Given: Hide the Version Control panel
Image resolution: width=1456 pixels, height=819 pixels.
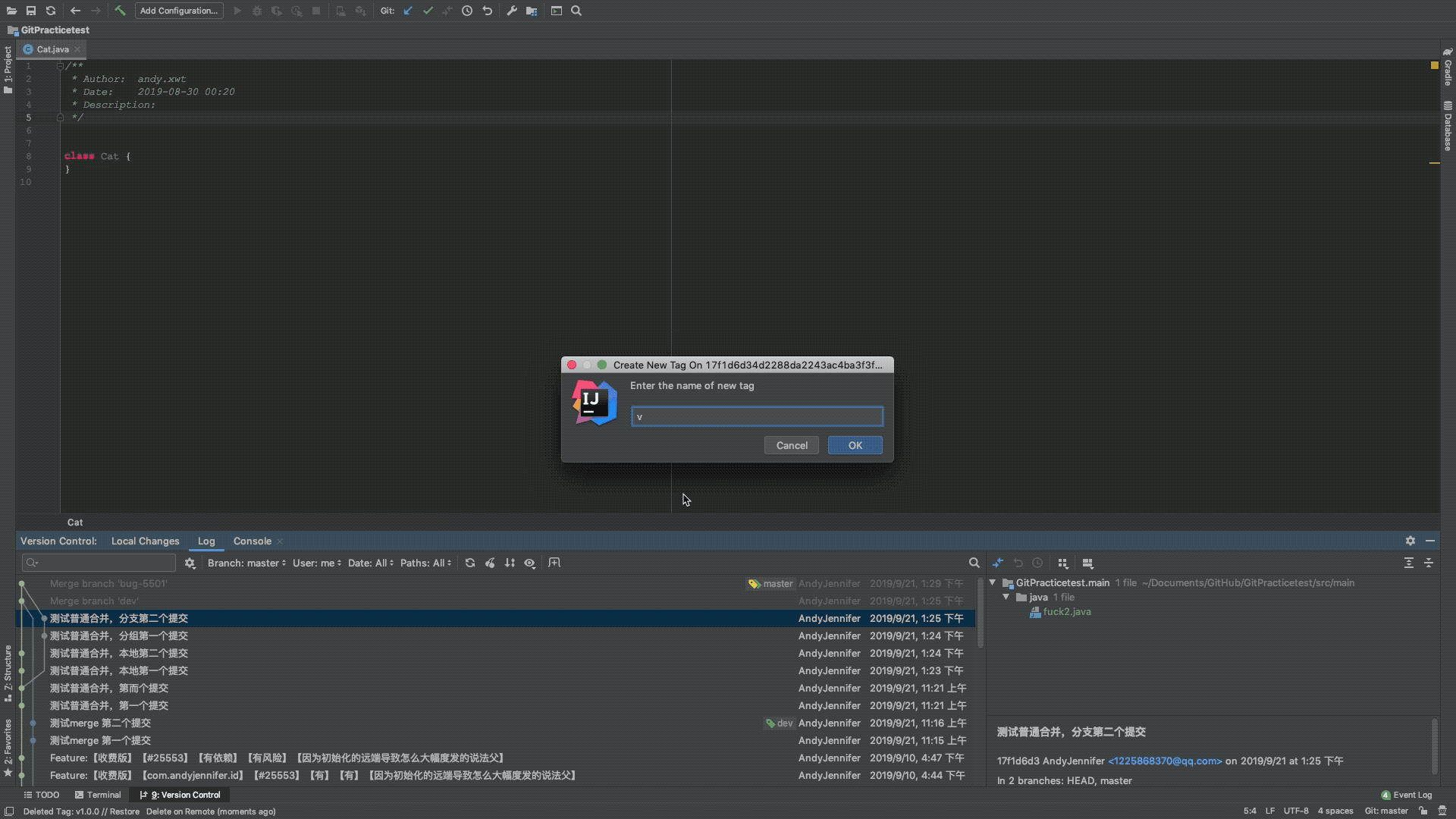Looking at the screenshot, I should click(1430, 541).
